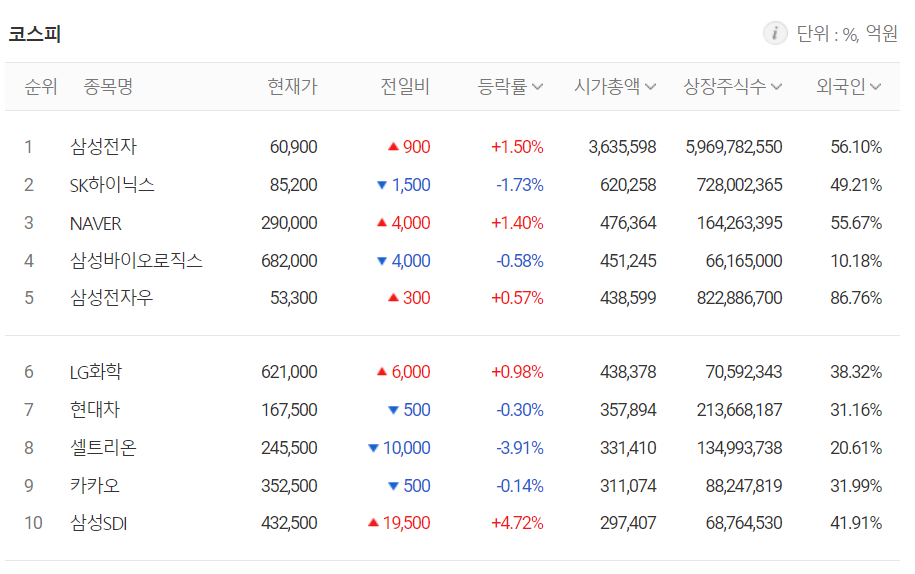Screen dimensions: 915x574
Task: Open the 상장주식수 sort dropdown
Action: click(732, 86)
